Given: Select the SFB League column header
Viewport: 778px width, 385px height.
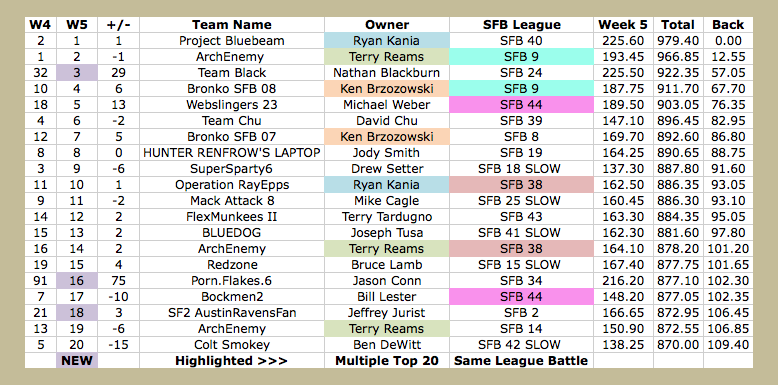Looking at the screenshot, I should pyautogui.click(x=521, y=25).
